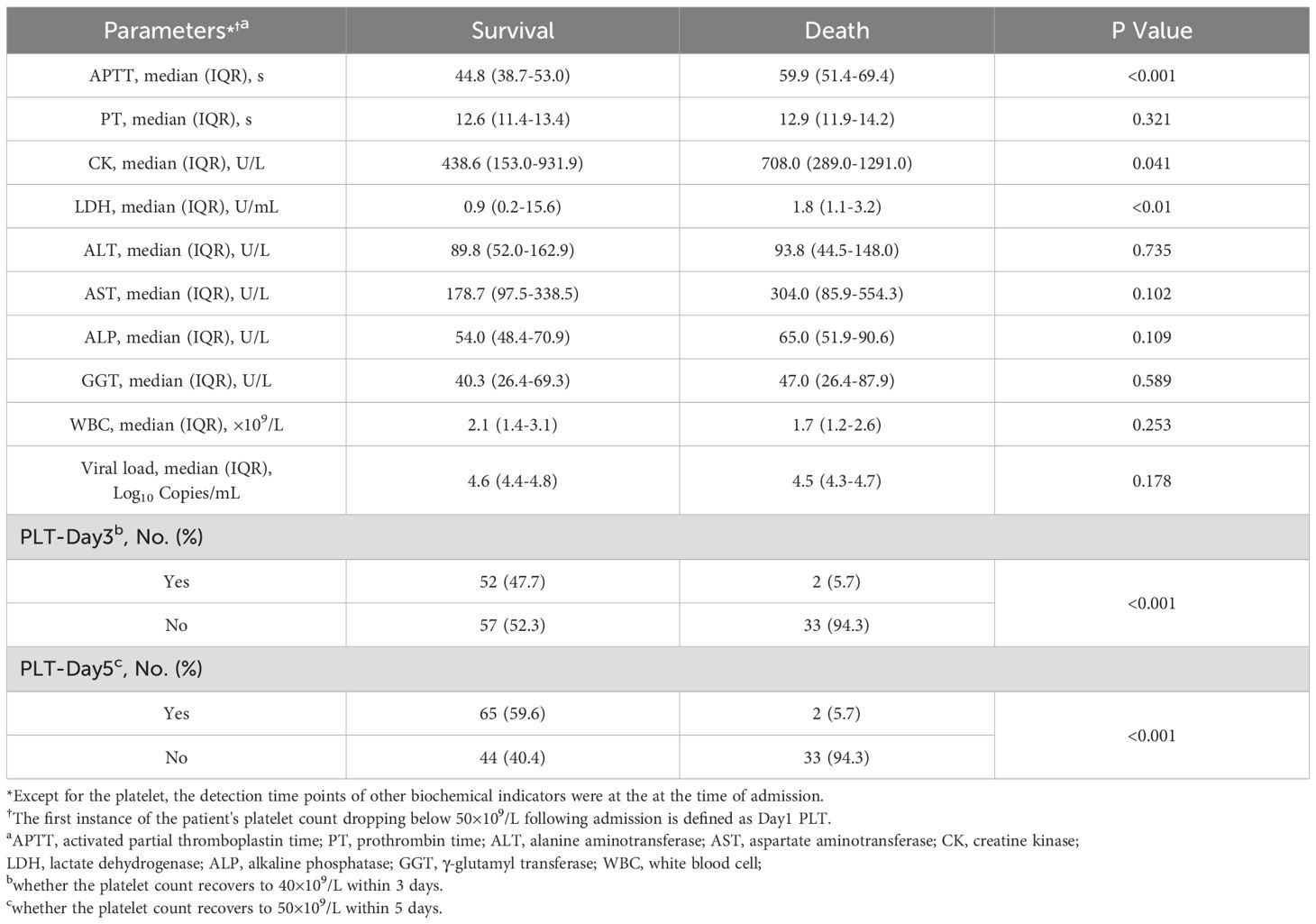Select the AST survival value 178.7 (97.5-338.5)
Screen dimensions: 1316x924
512,294
